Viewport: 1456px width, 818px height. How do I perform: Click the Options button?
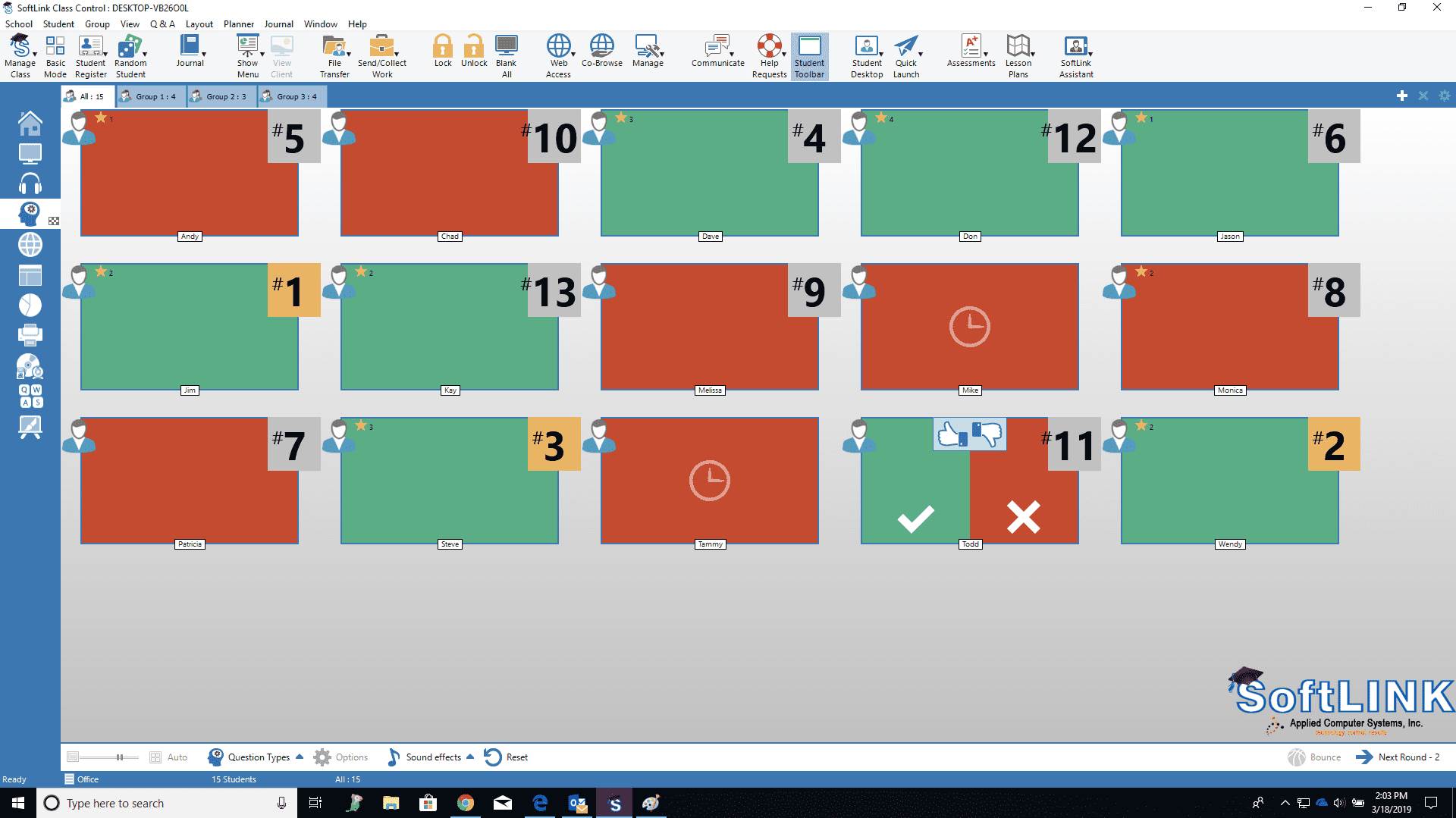coord(340,757)
